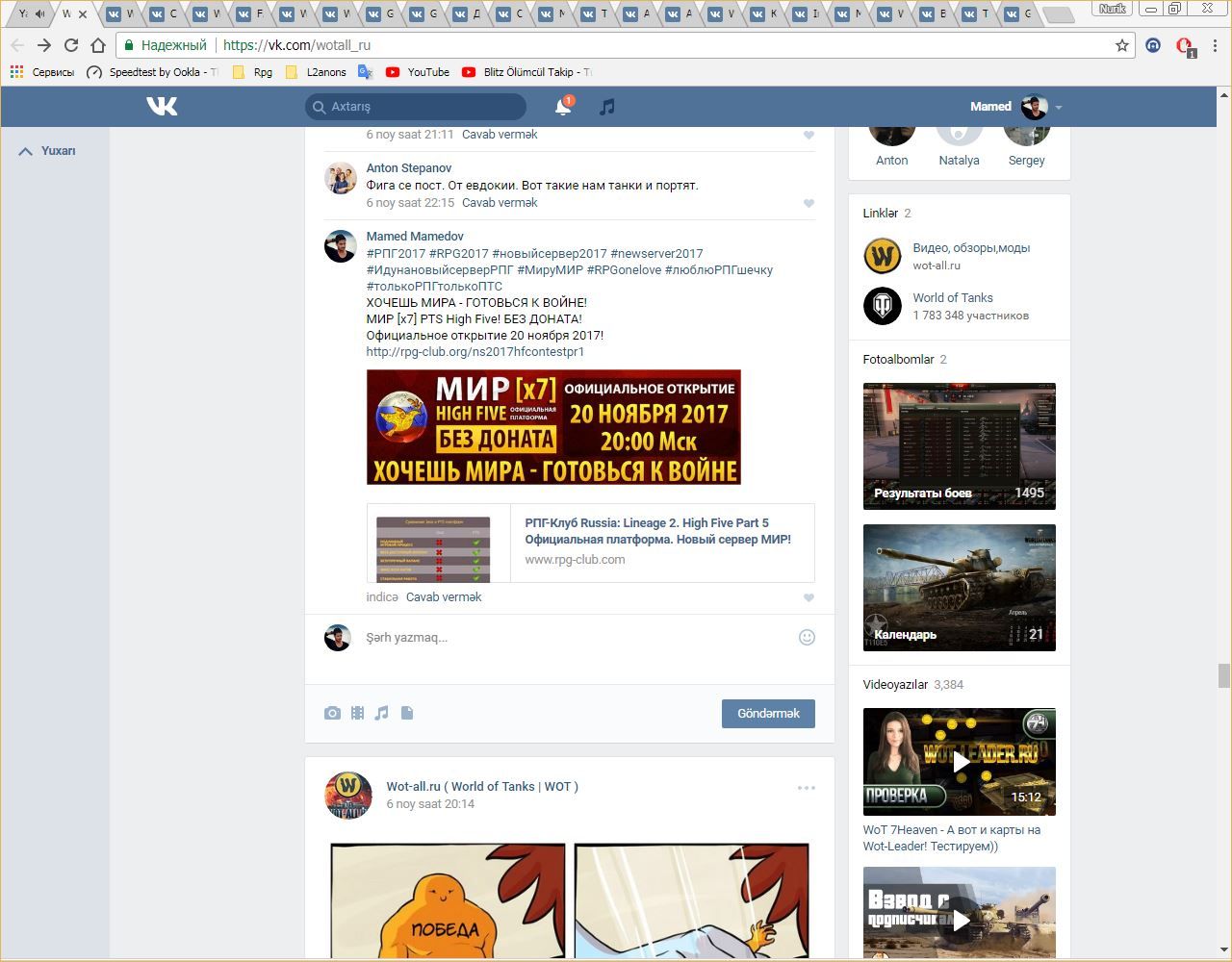Attach a video with film icon
The height and width of the screenshot is (962, 1232).
click(357, 713)
